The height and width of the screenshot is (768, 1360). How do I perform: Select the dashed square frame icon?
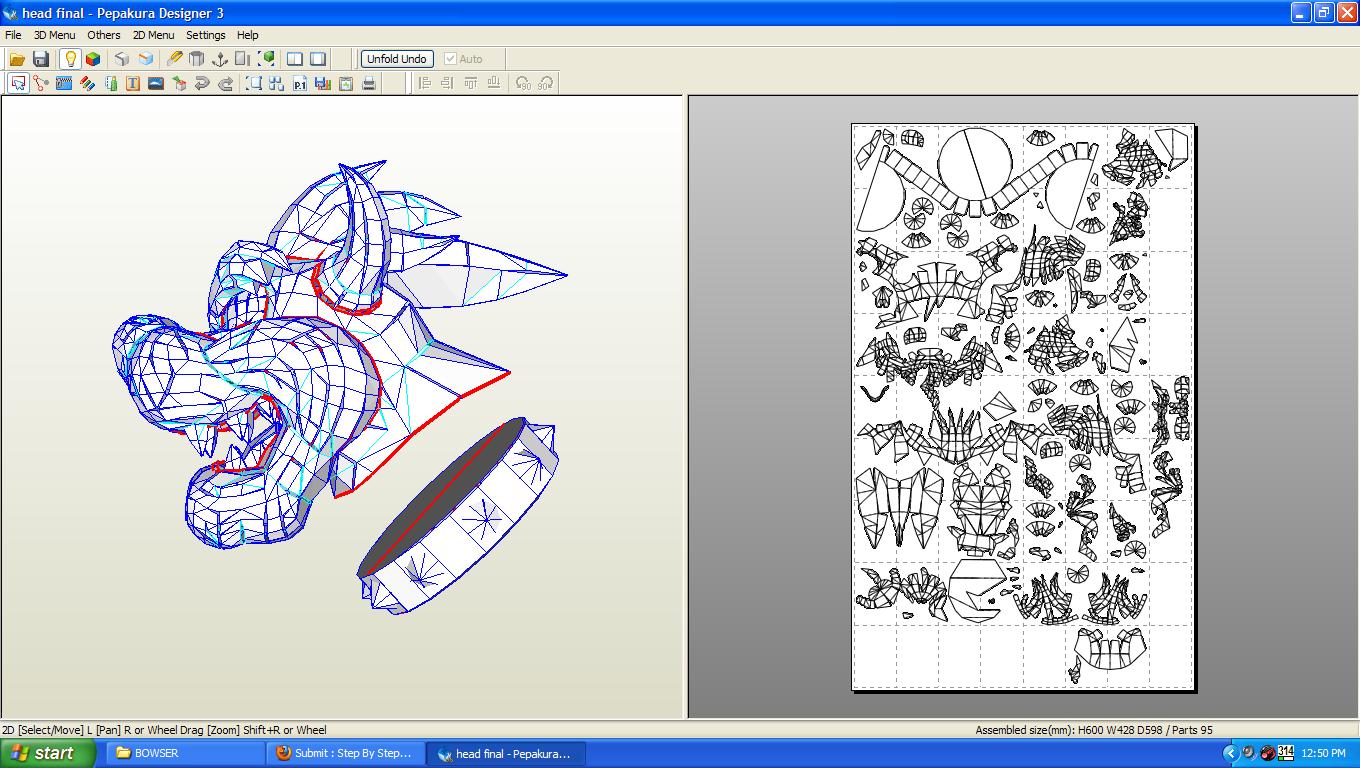[254, 83]
